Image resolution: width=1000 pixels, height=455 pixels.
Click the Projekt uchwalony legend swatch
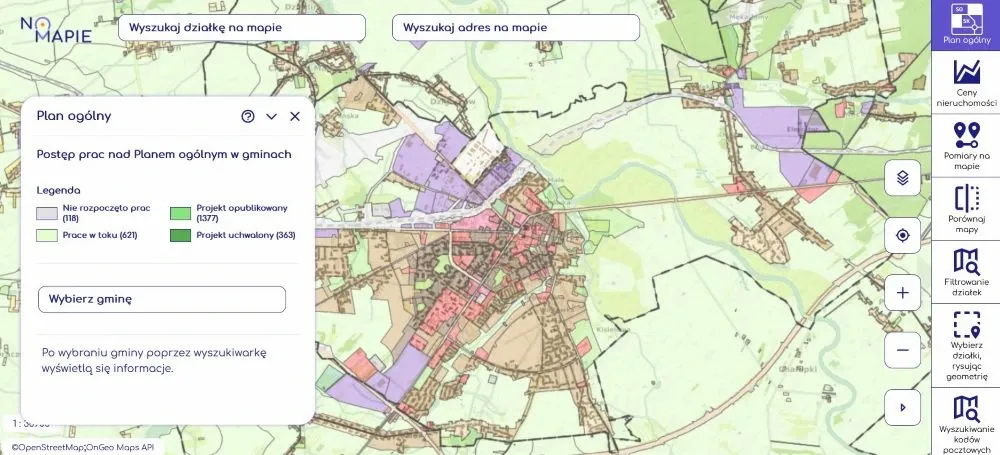tap(180, 235)
